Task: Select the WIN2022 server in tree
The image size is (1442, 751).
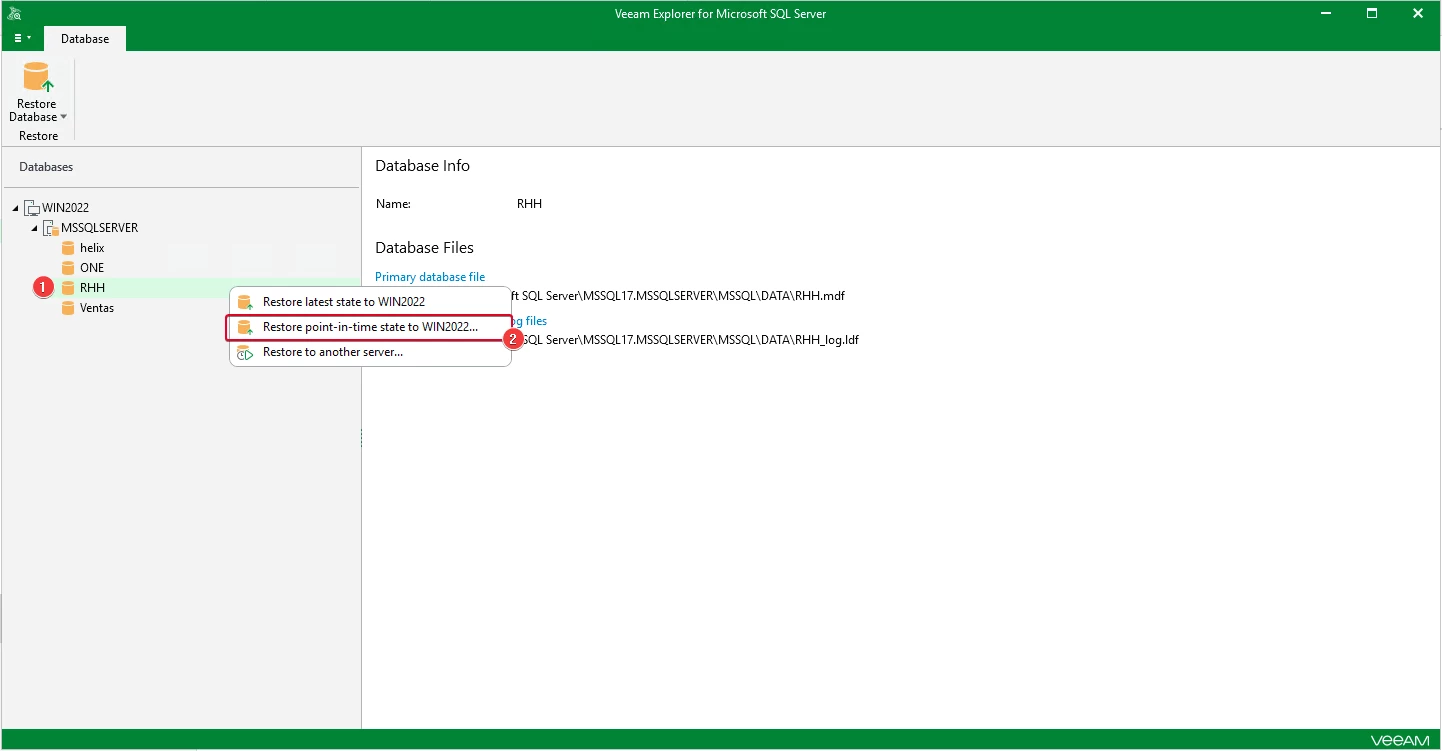Action: click(65, 208)
